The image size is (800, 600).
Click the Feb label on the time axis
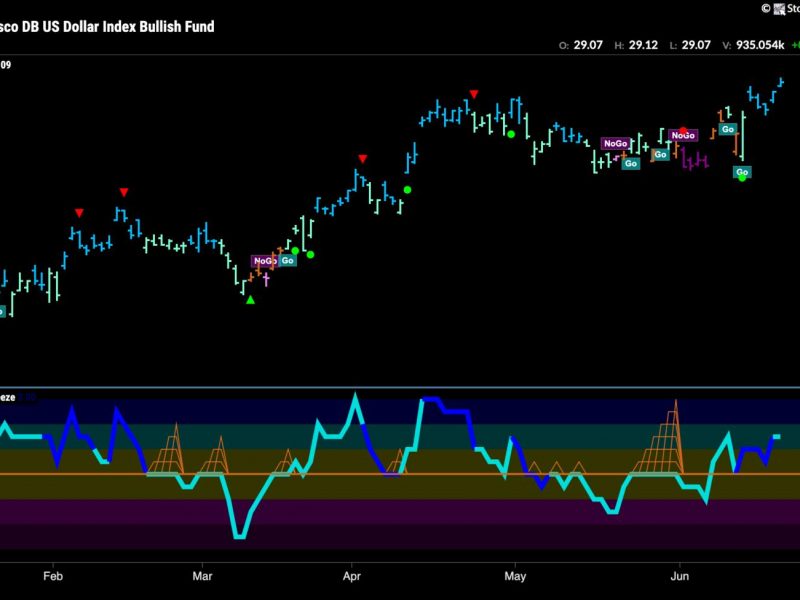(53, 576)
